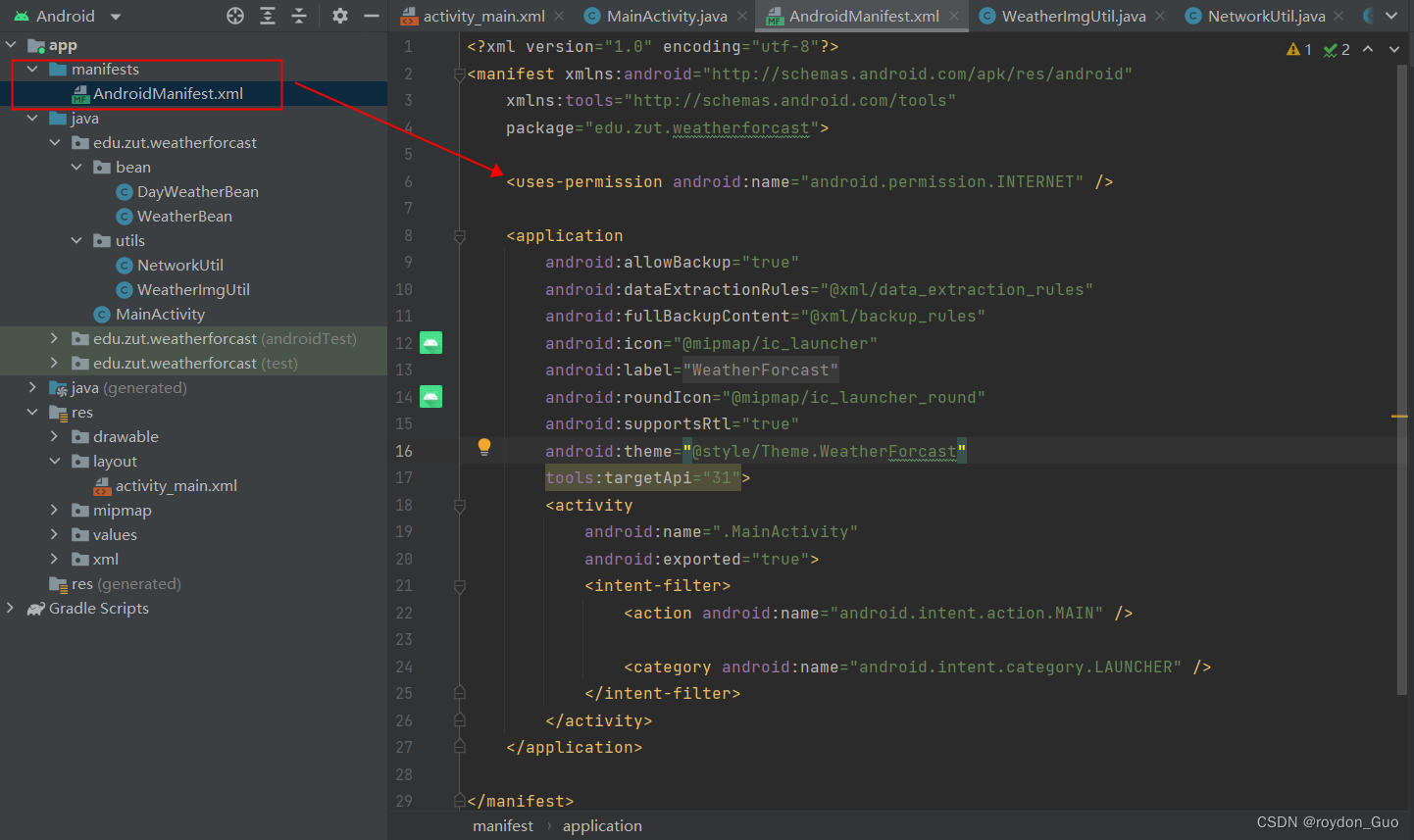Screen dimensions: 1414x840
Task: Open NetworkUtil class in tree
Action: tap(170, 266)
